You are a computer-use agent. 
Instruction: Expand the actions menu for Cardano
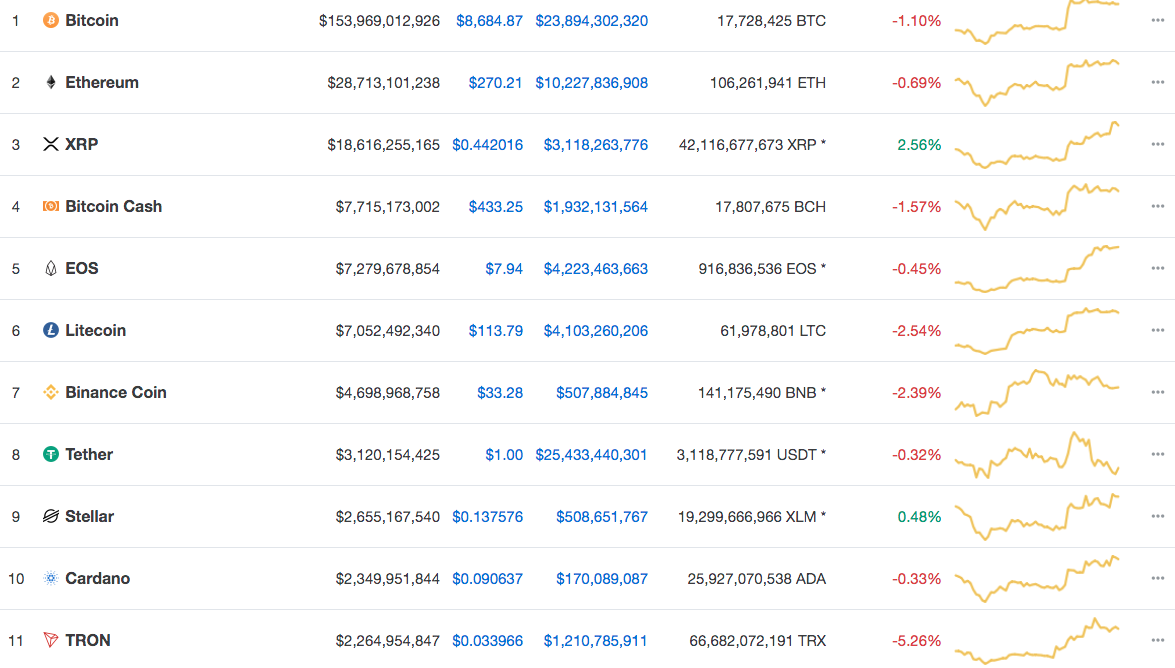click(x=1158, y=578)
